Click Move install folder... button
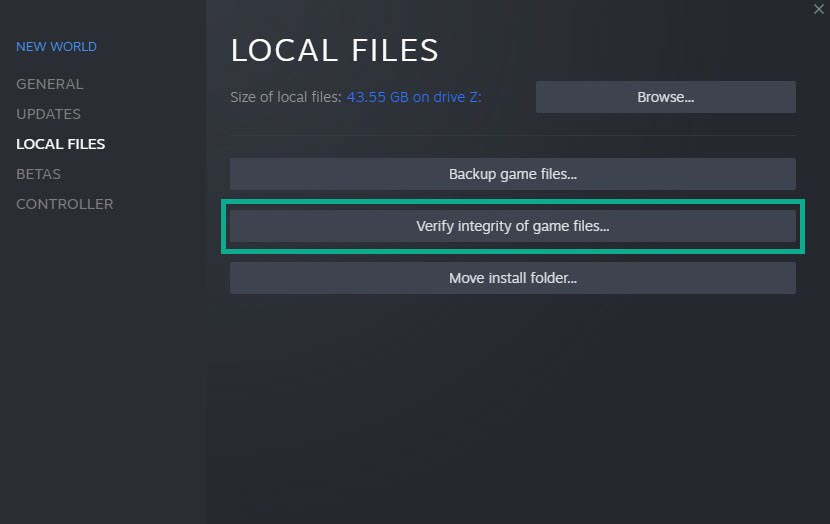This screenshot has height=524, width=830. pyautogui.click(x=512, y=278)
